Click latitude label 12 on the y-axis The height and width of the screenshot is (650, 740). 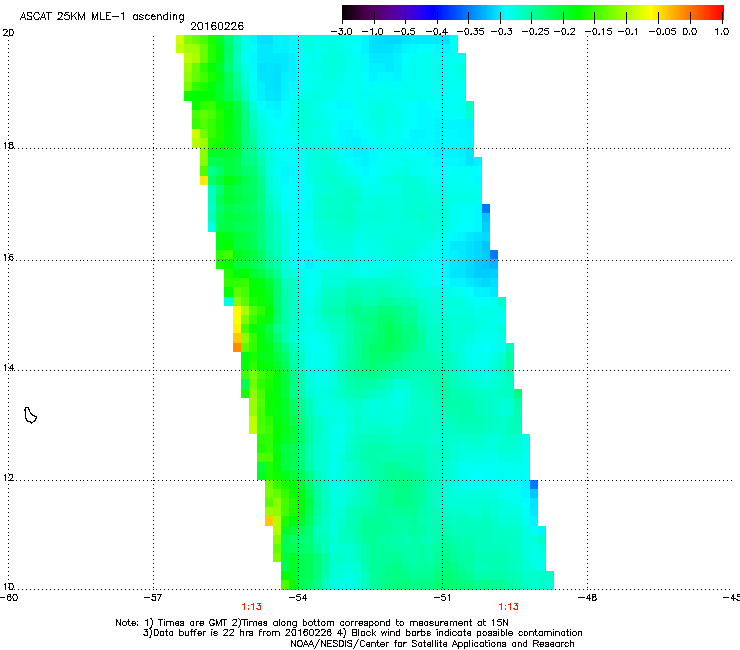point(8,478)
